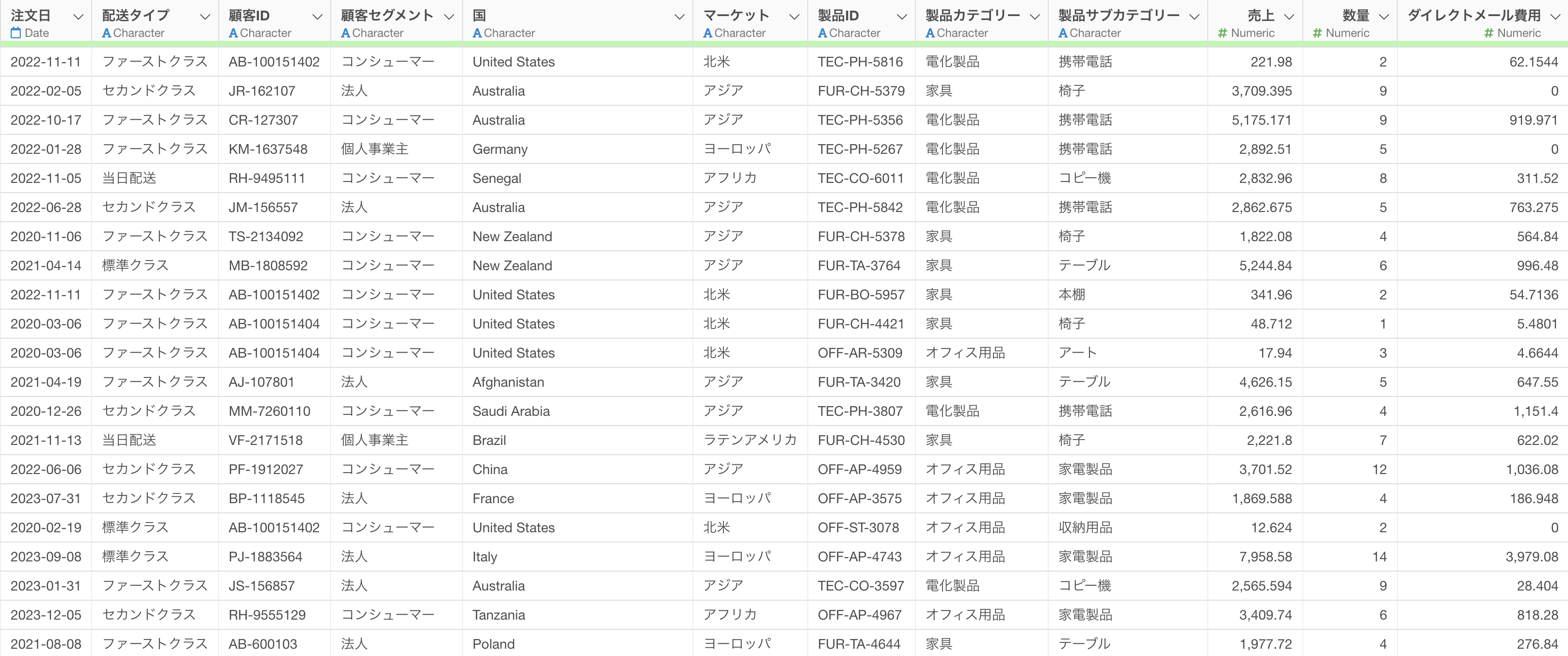Image resolution: width=1568 pixels, height=656 pixels.
Task: Click the date cell 2021-08-08
Action: click(46, 644)
